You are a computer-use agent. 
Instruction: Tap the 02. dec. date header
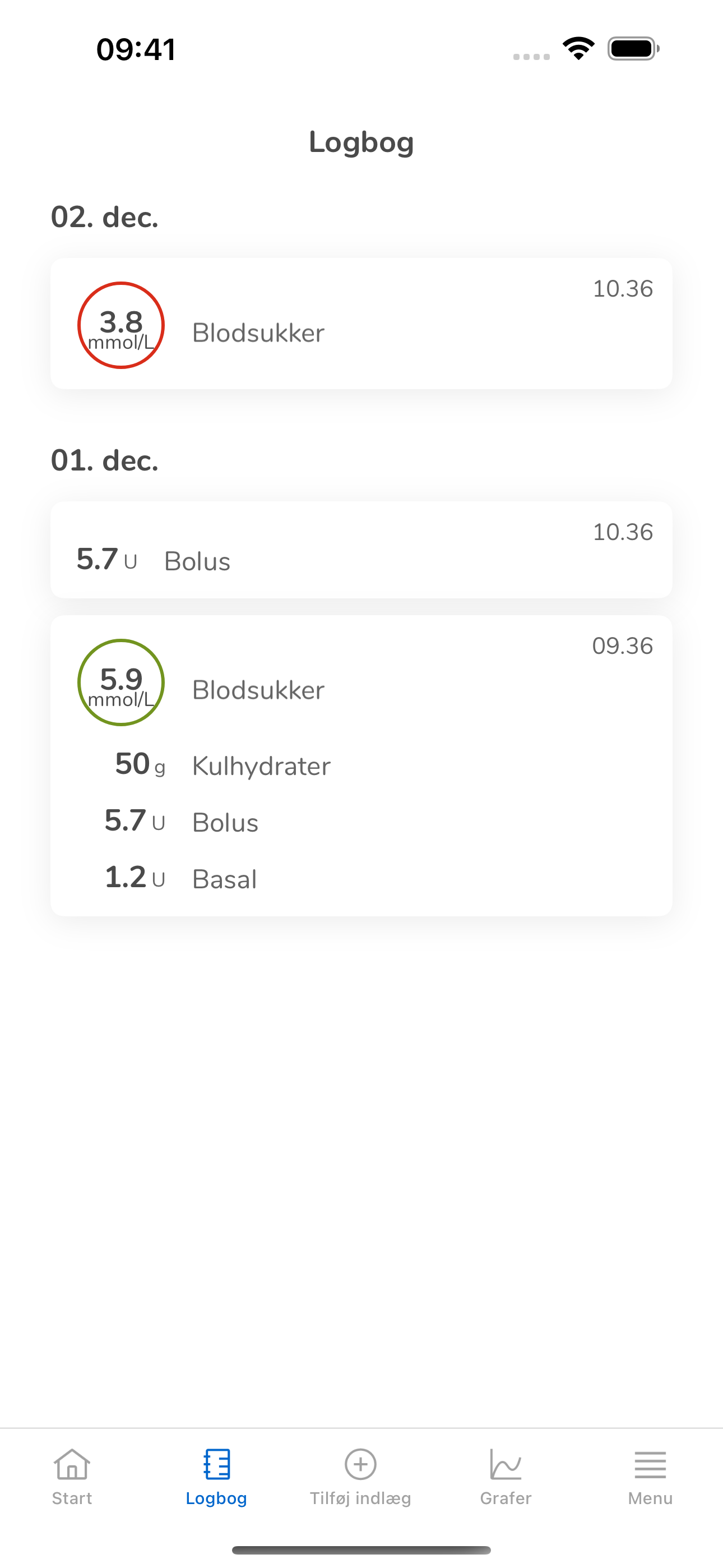tap(105, 216)
